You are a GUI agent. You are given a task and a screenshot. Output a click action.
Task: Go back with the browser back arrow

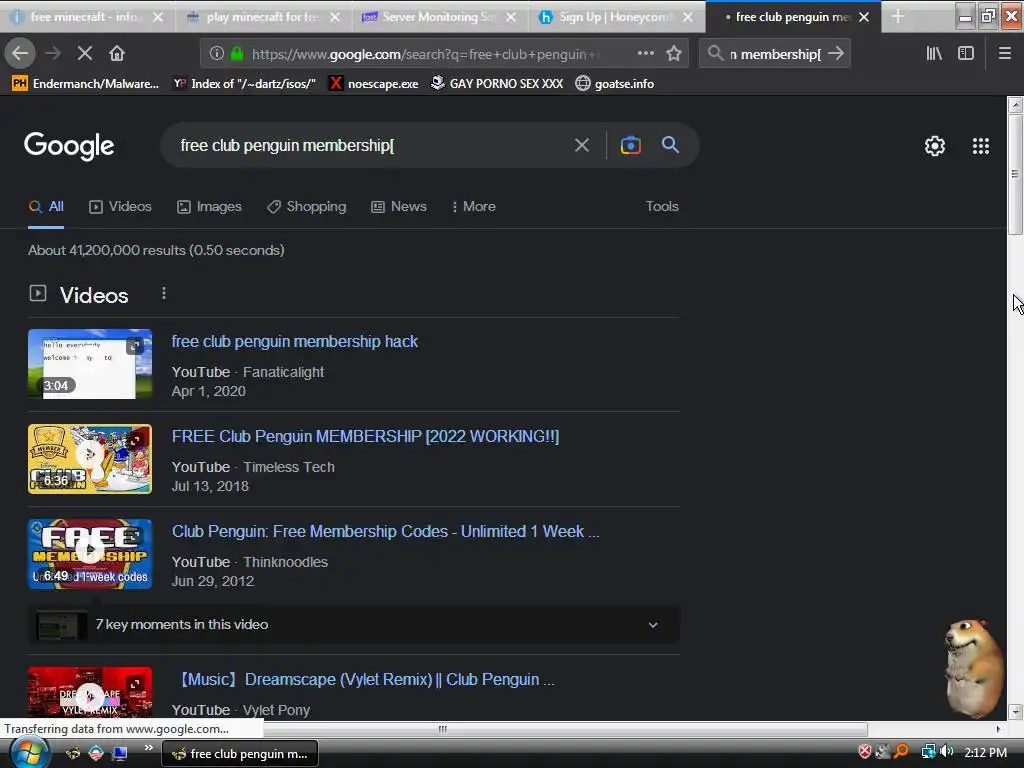pyautogui.click(x=20, y=54)
